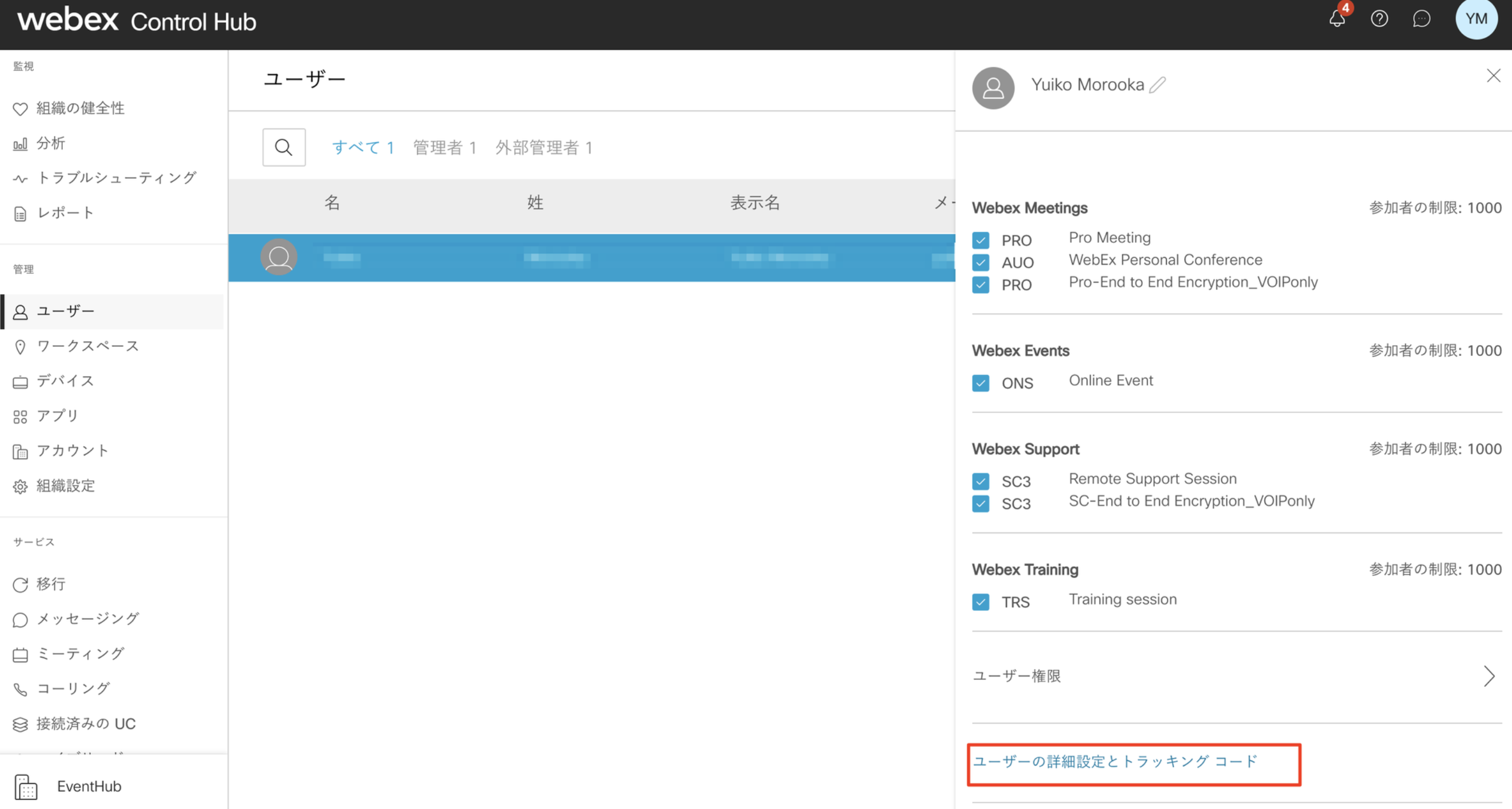This screenshot has width=1512, height=809.
Task: Click Webex Meetings section heading
Action: coord(1030,209)
